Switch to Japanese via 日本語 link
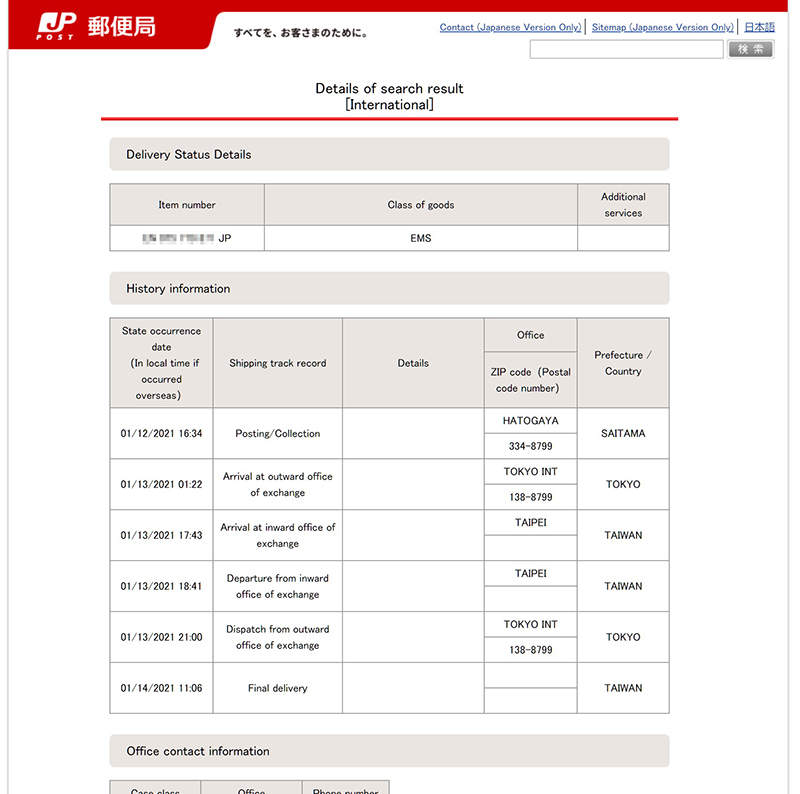This screenshot has width=800, height=794. click(762, 27)
